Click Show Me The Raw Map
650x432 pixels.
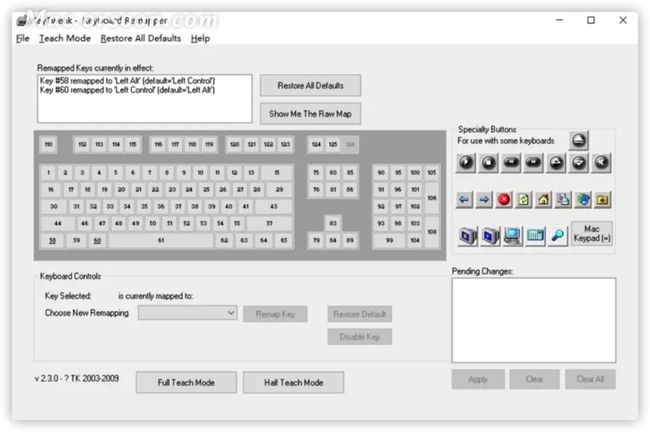point(310,114)
